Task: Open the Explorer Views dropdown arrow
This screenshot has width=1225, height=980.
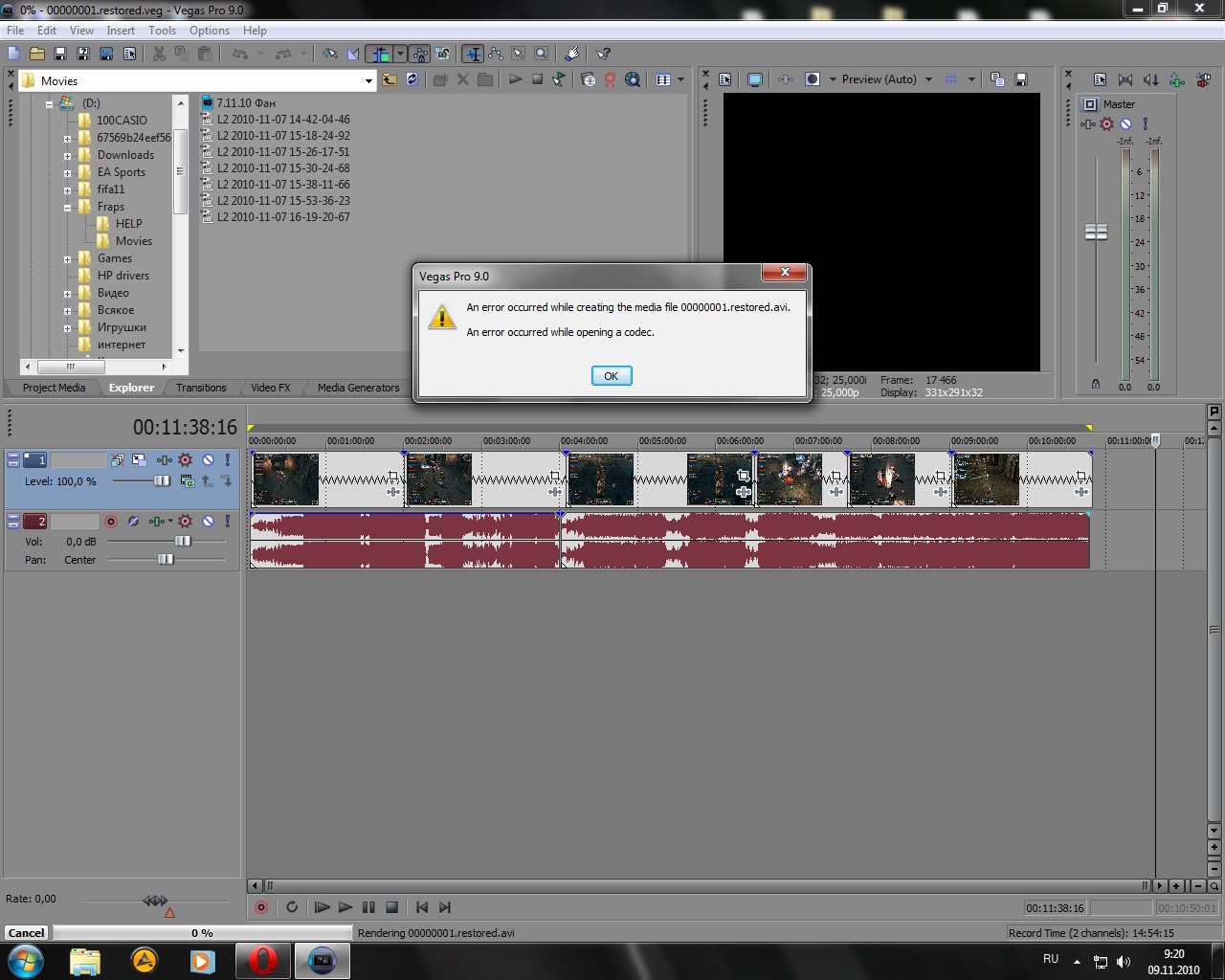Action: click(x=681, y=79)
